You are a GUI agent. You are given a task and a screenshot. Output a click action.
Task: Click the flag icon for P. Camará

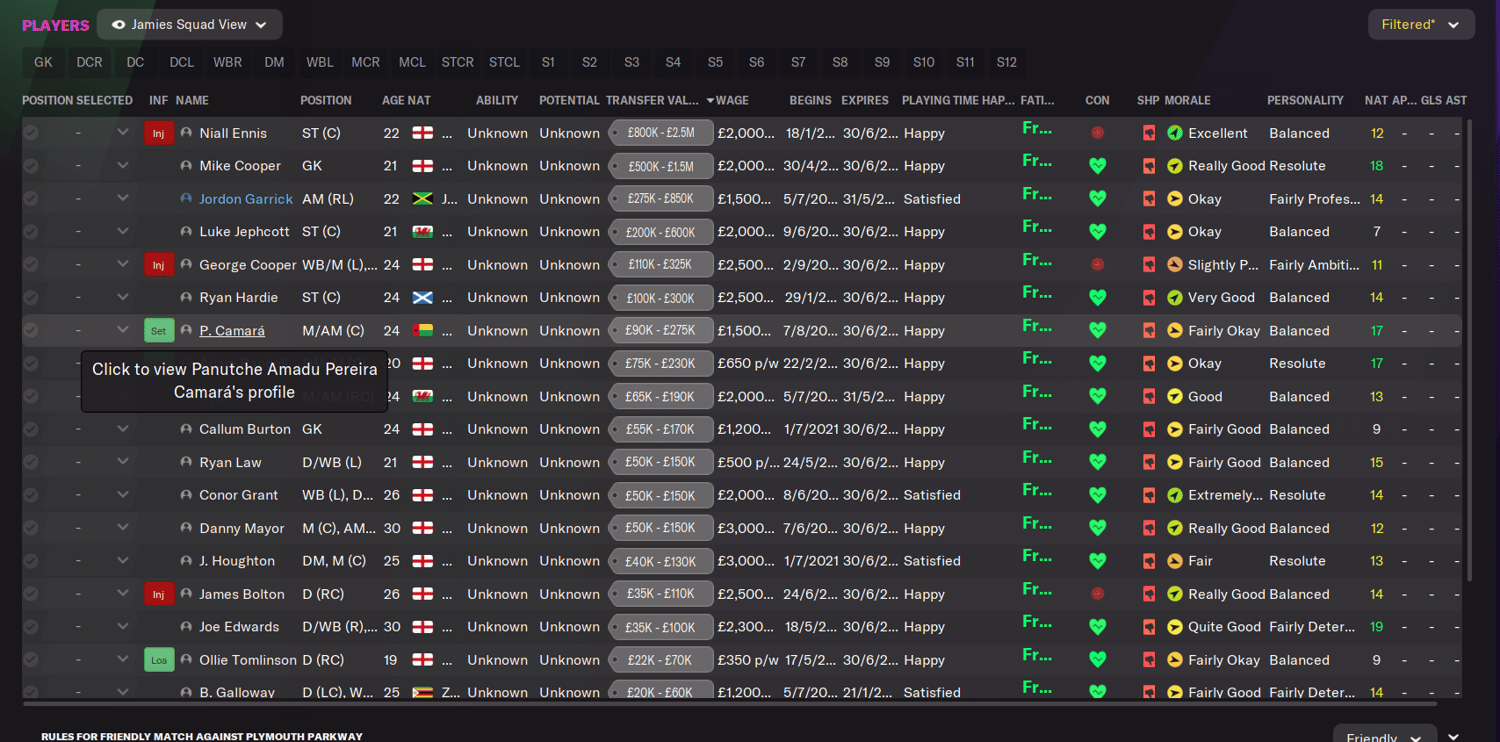[423, 331]
